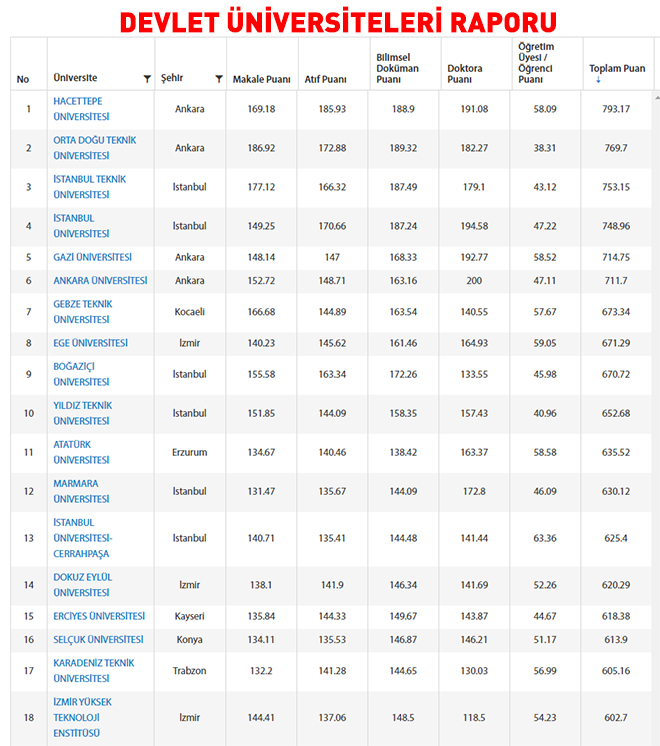Open ANKARA ÜNİVERSİTESİ link
Image resolution: width=660 pixels, height=746 pixels.
tap(100, 281)
